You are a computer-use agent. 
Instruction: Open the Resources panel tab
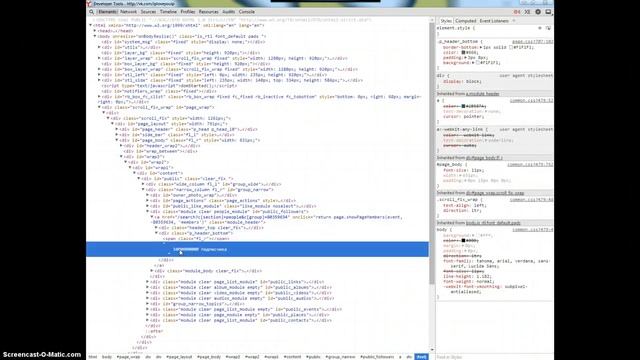pyautogui.click(x=209, y=12)
